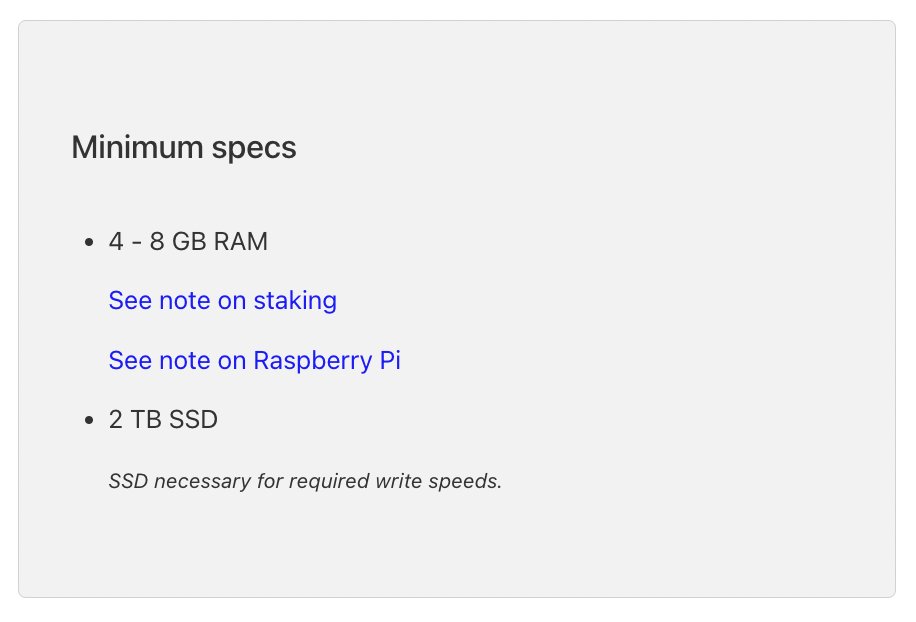Open the 'See note on staking' link
This screenshot has height=622, width=916.
pyautogui.click(x=222, y=300)
